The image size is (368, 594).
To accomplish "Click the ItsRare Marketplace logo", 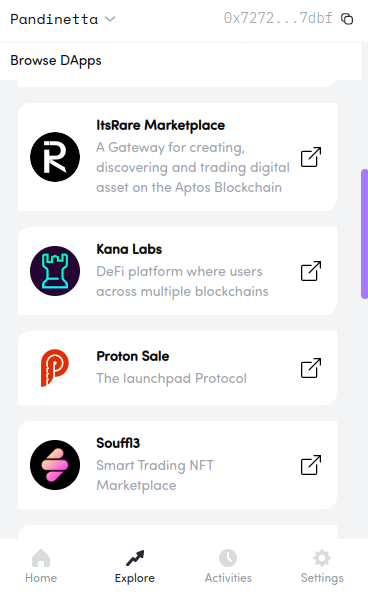I will (x=55, y=157).
